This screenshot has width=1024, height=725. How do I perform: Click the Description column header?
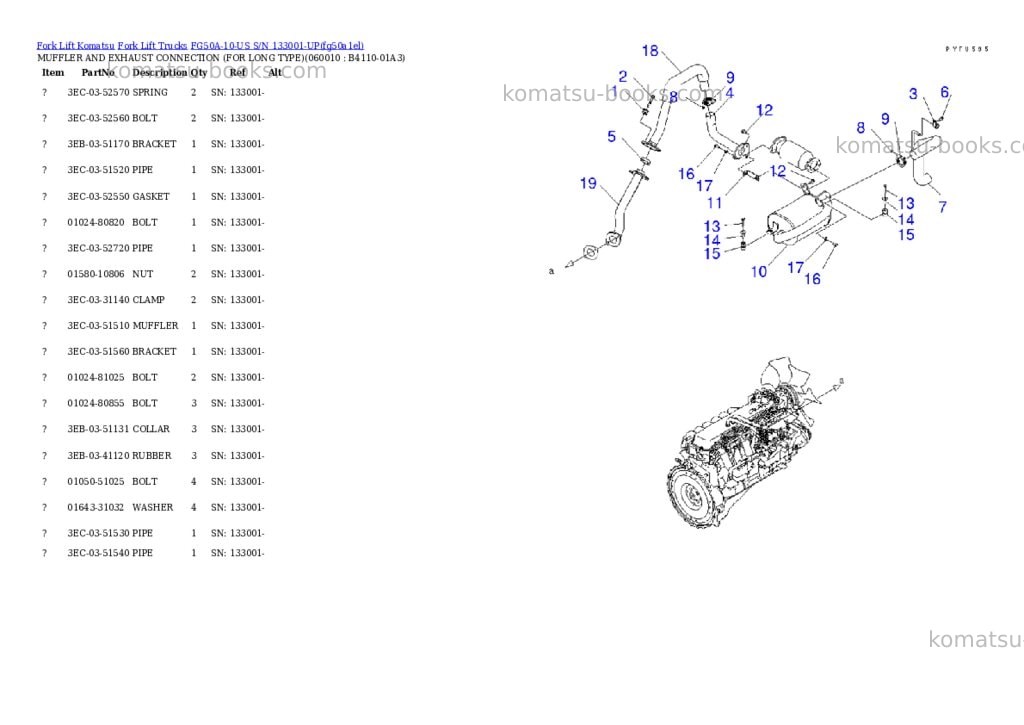pyautogui.click(x=159, y=72)
